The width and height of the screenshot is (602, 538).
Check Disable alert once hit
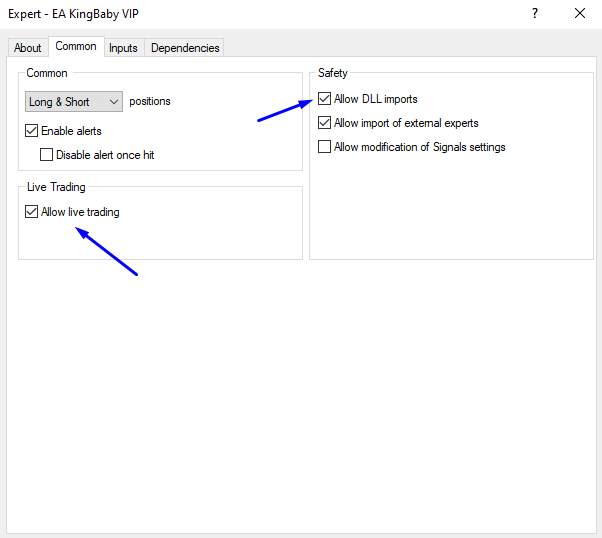click(x=46, y=155)
